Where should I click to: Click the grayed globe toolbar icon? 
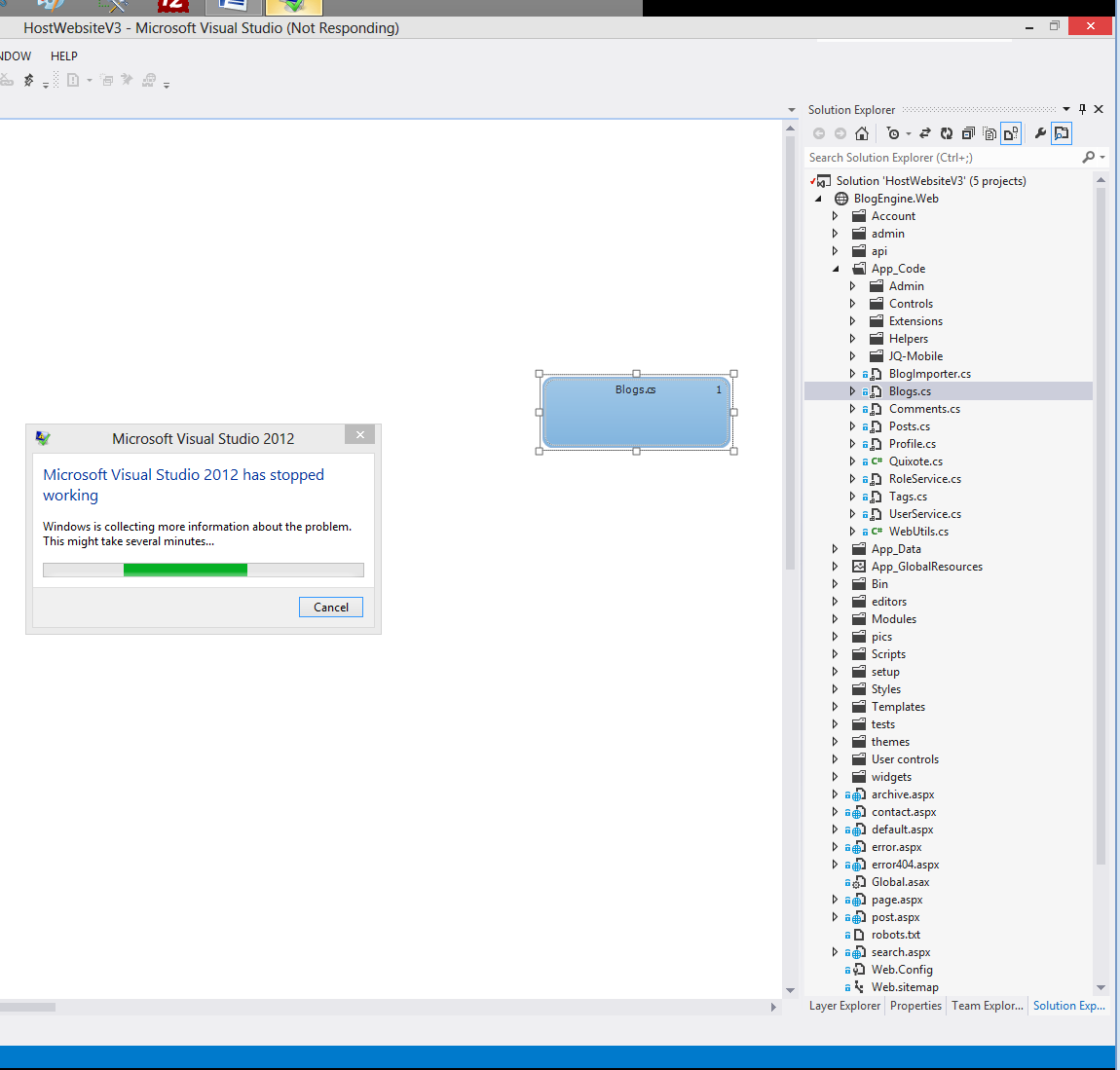[149, 80]
